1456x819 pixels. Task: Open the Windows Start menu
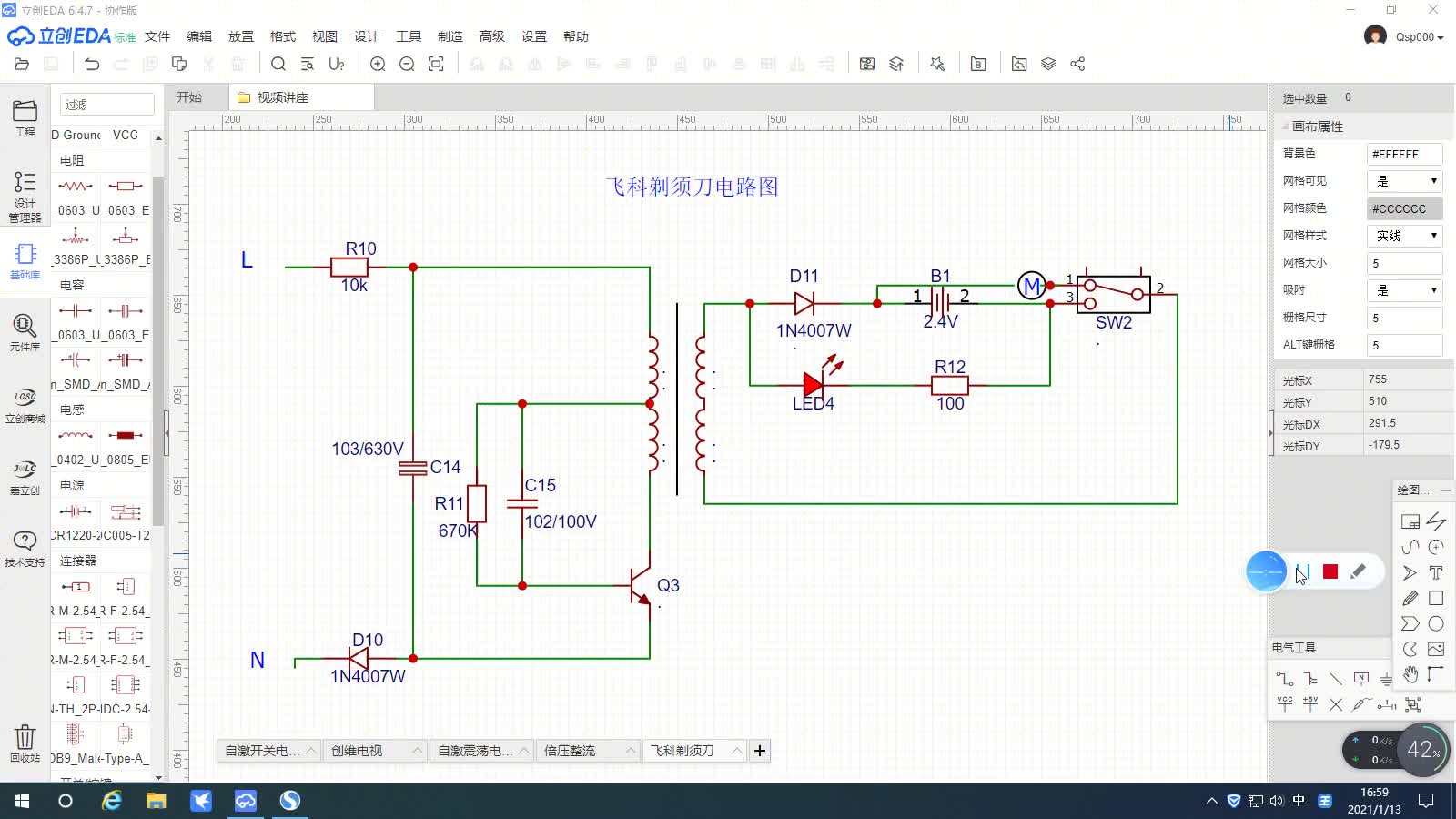click(22, 801)
